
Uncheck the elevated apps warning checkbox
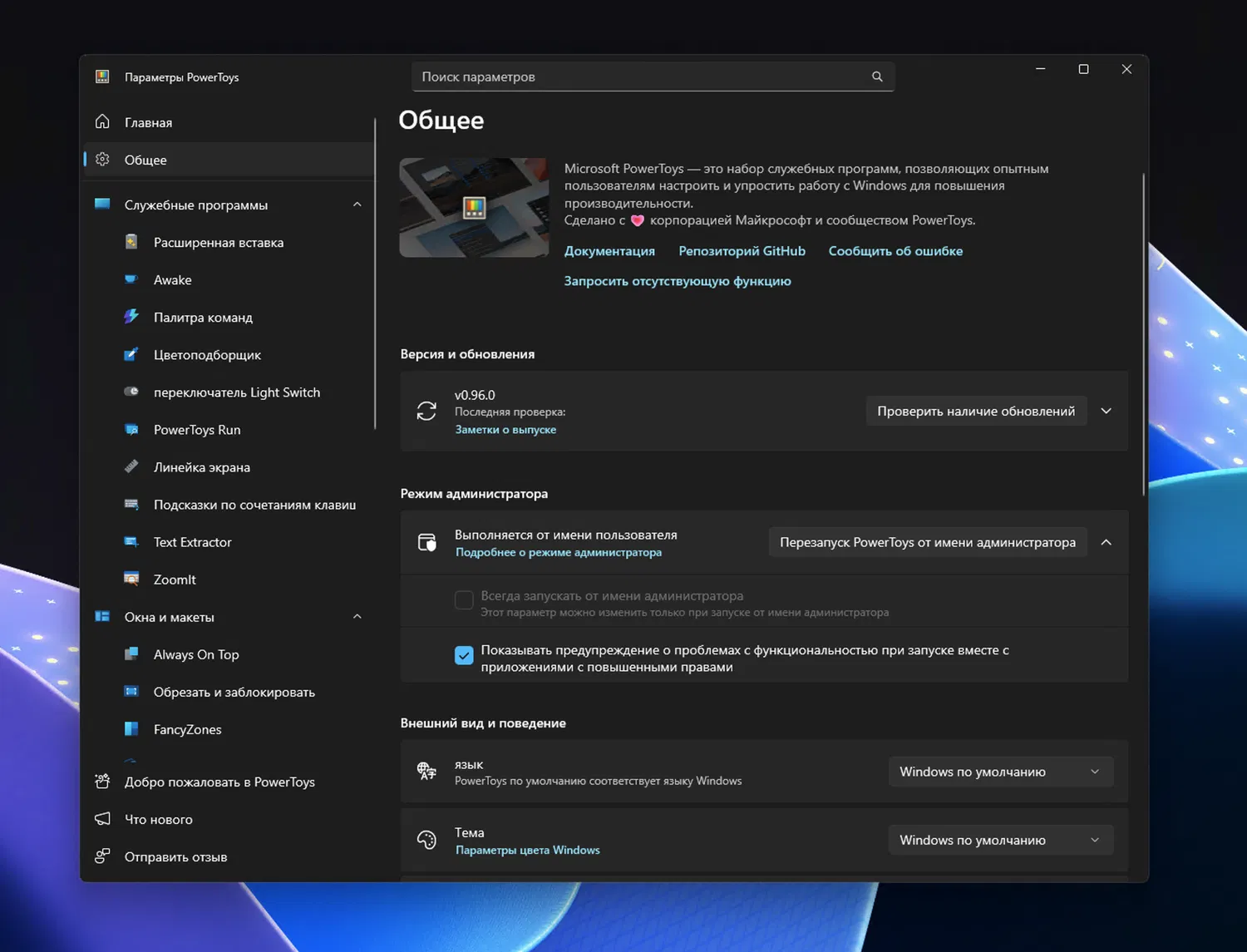coord(464,655)
